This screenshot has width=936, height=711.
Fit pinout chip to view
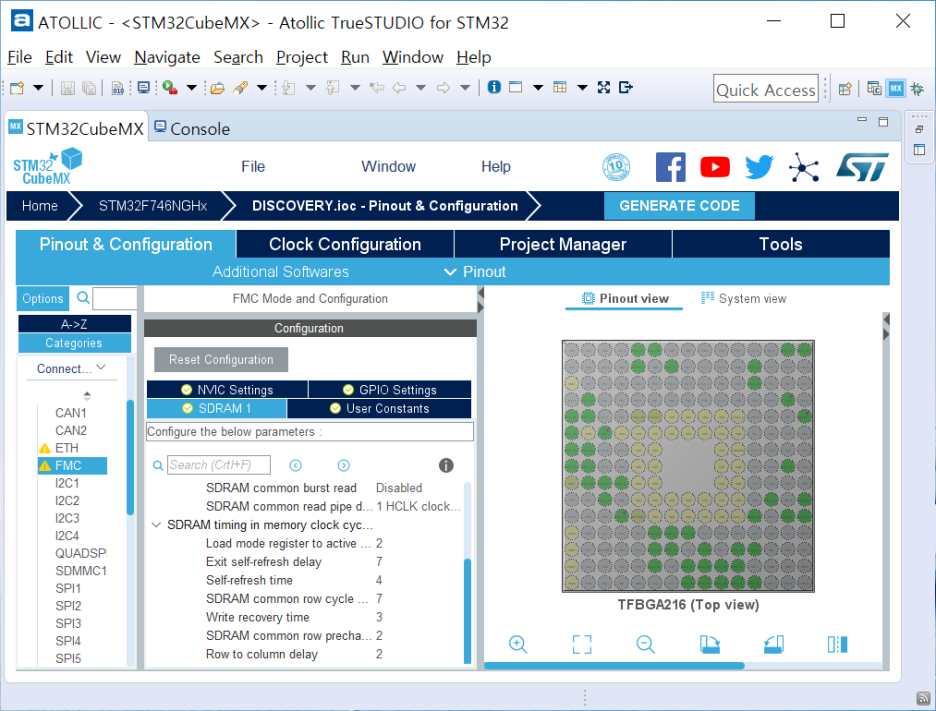(x=581, y=644)
